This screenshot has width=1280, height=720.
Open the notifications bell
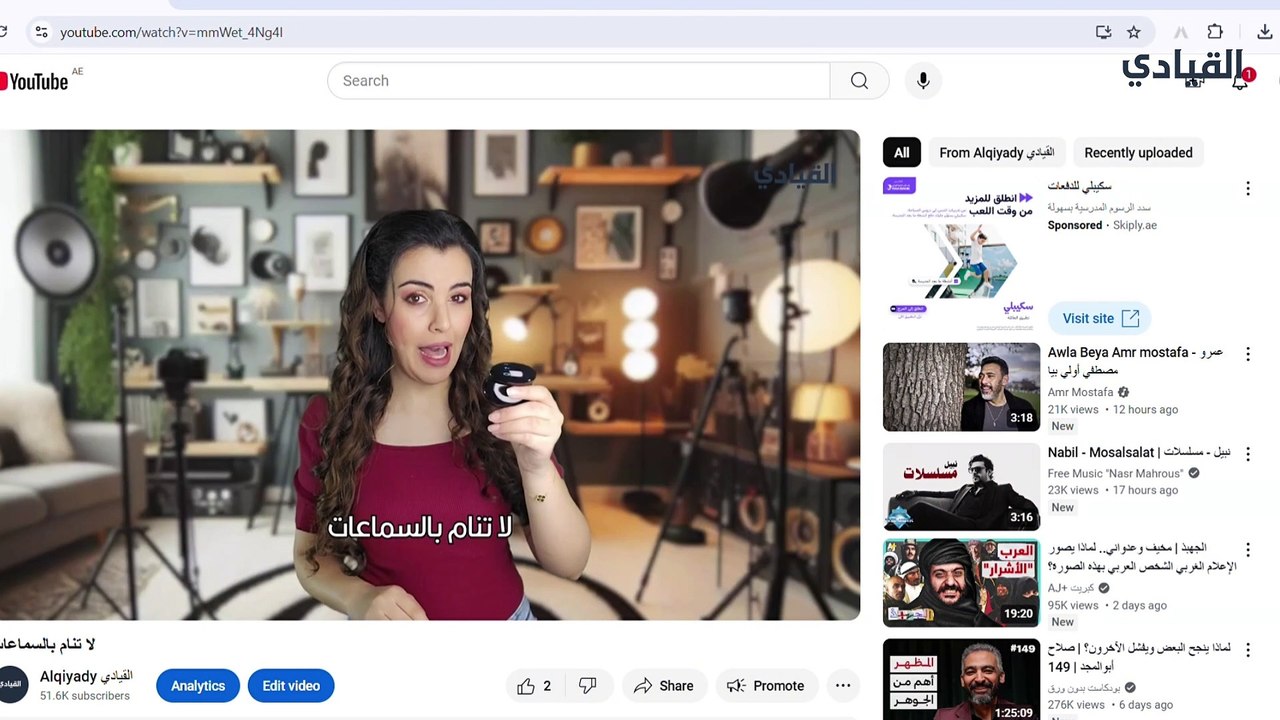tap(1240, 82)
